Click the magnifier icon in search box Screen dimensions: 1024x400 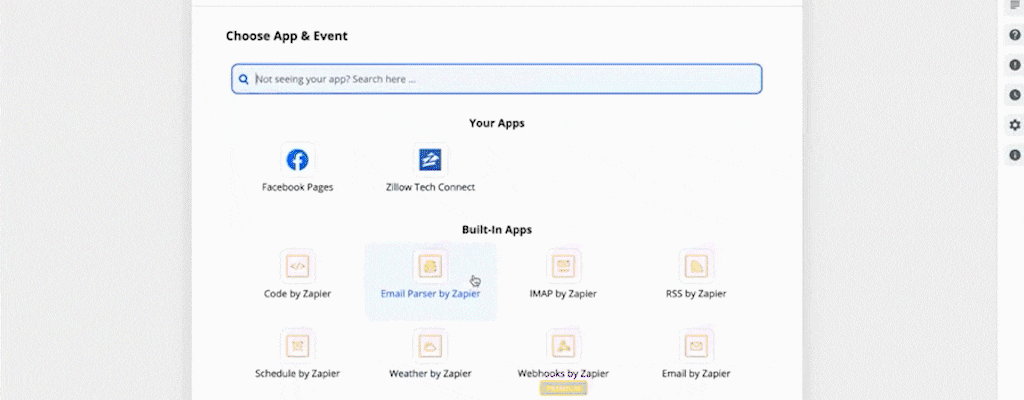244,79
